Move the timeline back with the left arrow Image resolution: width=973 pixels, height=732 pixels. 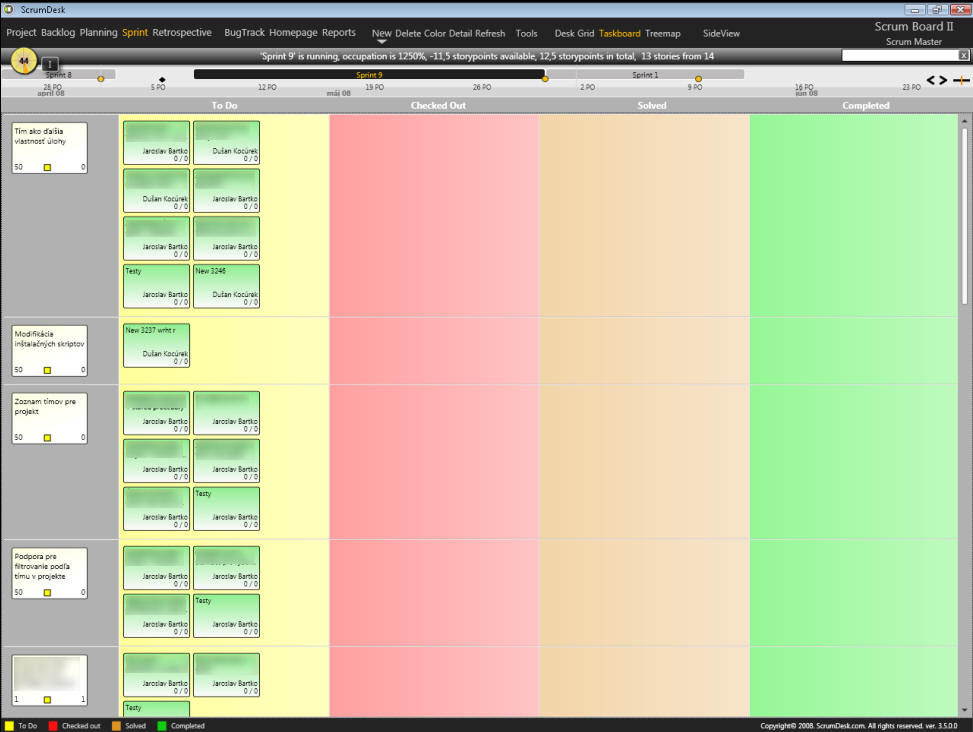pyautogui.click(x=931, y=80)
